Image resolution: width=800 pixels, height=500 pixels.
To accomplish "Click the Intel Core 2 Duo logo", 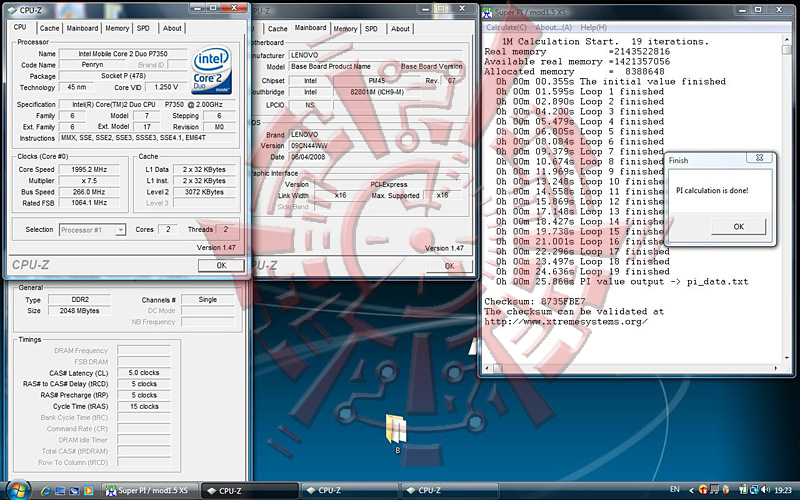I will [x=212, y=70].
